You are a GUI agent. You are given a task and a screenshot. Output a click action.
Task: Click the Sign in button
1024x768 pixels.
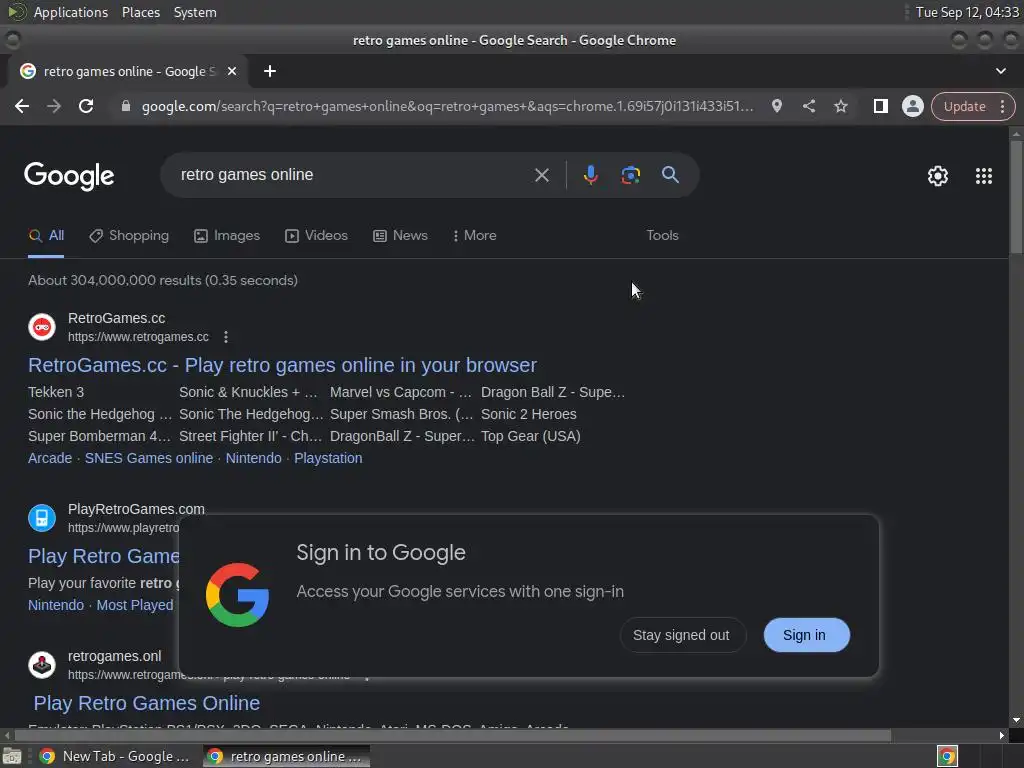click(x=806, y=635)
